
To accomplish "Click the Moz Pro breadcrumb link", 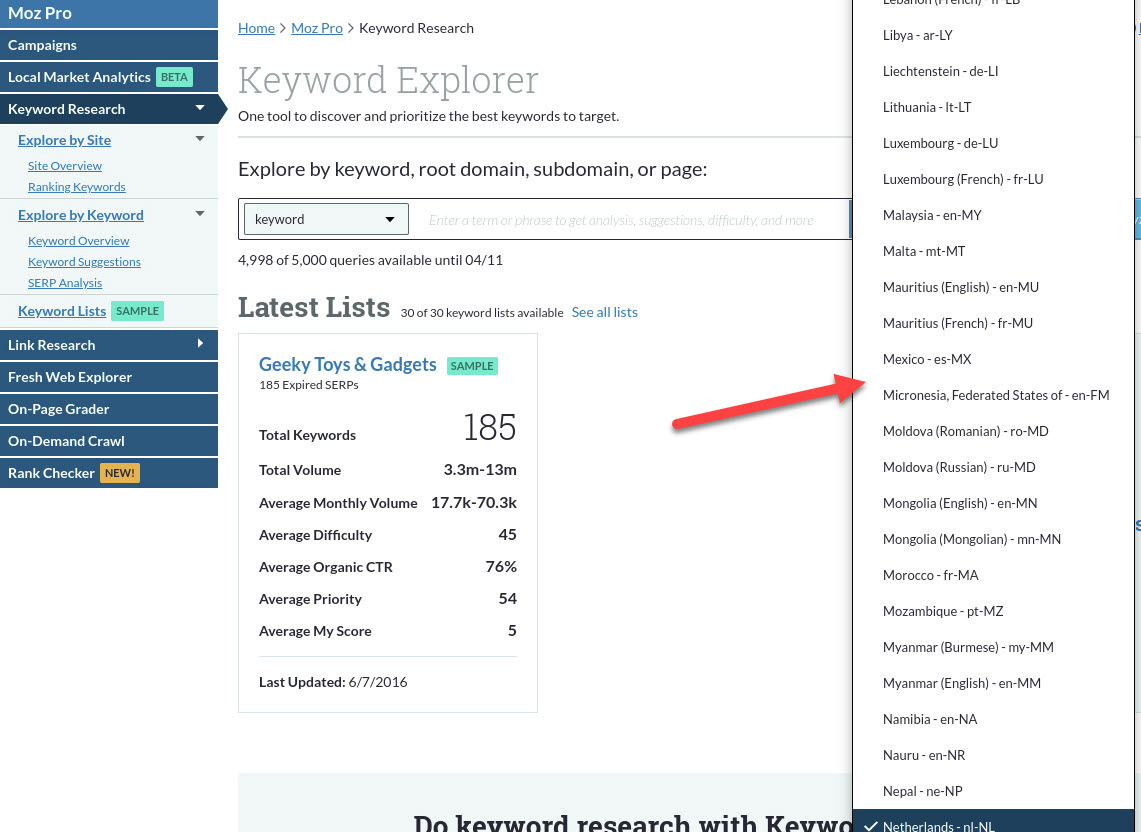I will click(x=317, y=28).
